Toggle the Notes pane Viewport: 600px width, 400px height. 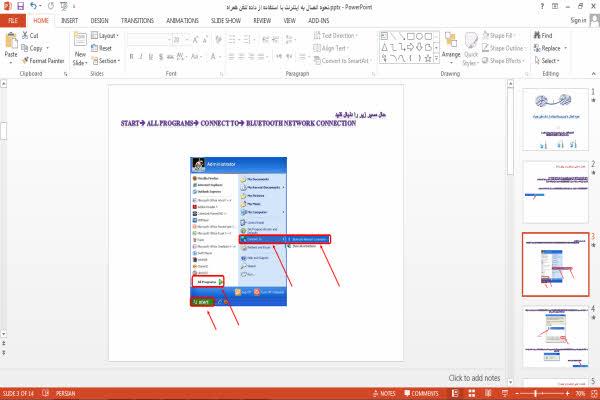(384, 393)
